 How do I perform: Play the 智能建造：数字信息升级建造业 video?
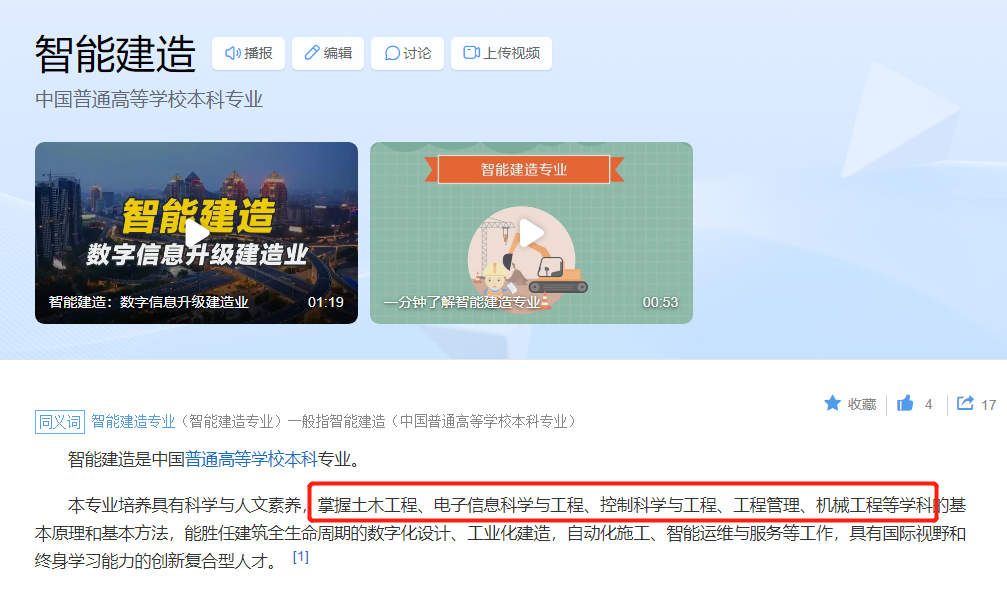point(197,233)
